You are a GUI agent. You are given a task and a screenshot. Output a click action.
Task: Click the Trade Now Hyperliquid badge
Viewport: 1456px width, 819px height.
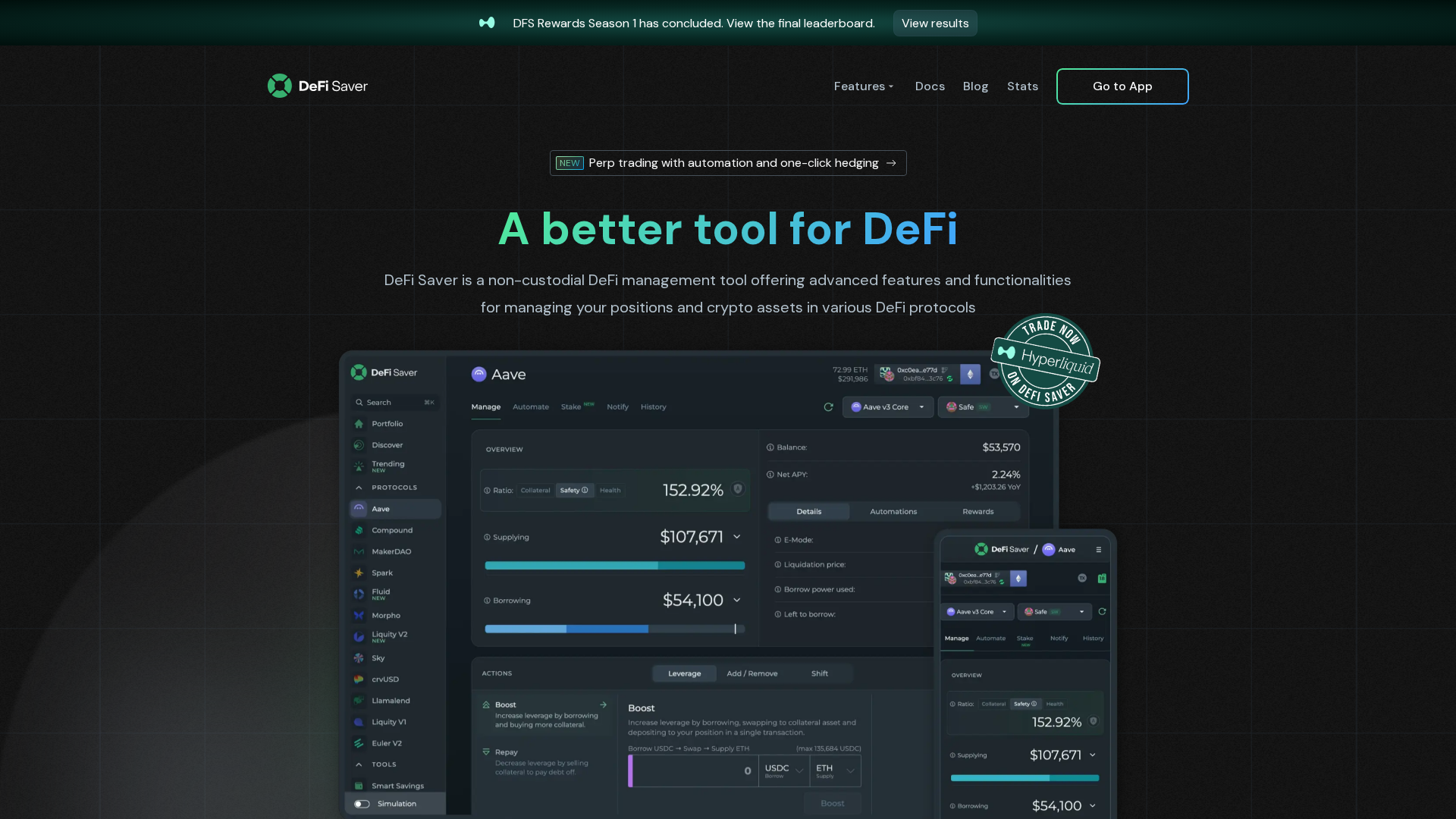point(1045,361)
